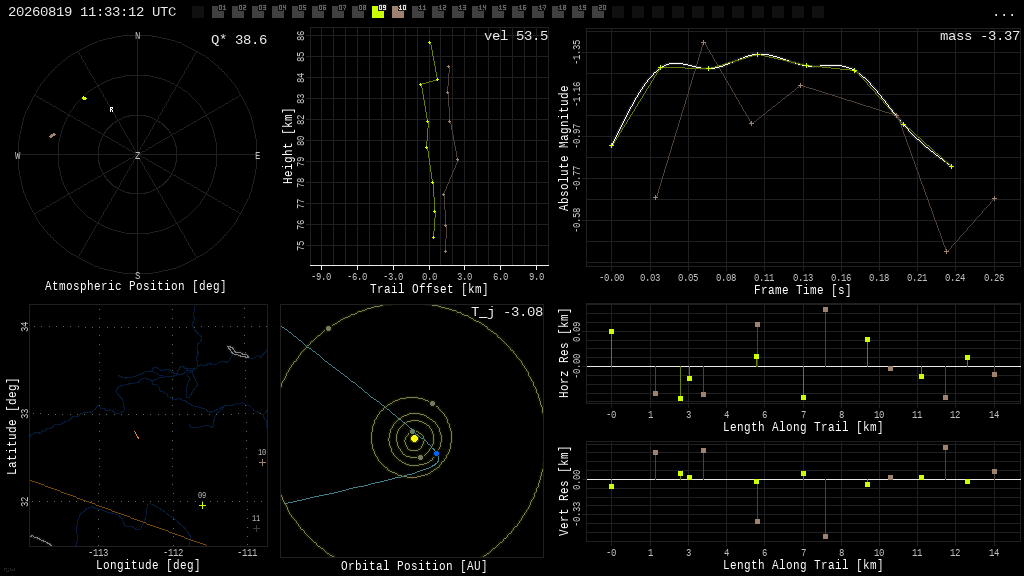Toggle the highlighted yellow station box 09

pyautogui.click(x=377, y=12)
